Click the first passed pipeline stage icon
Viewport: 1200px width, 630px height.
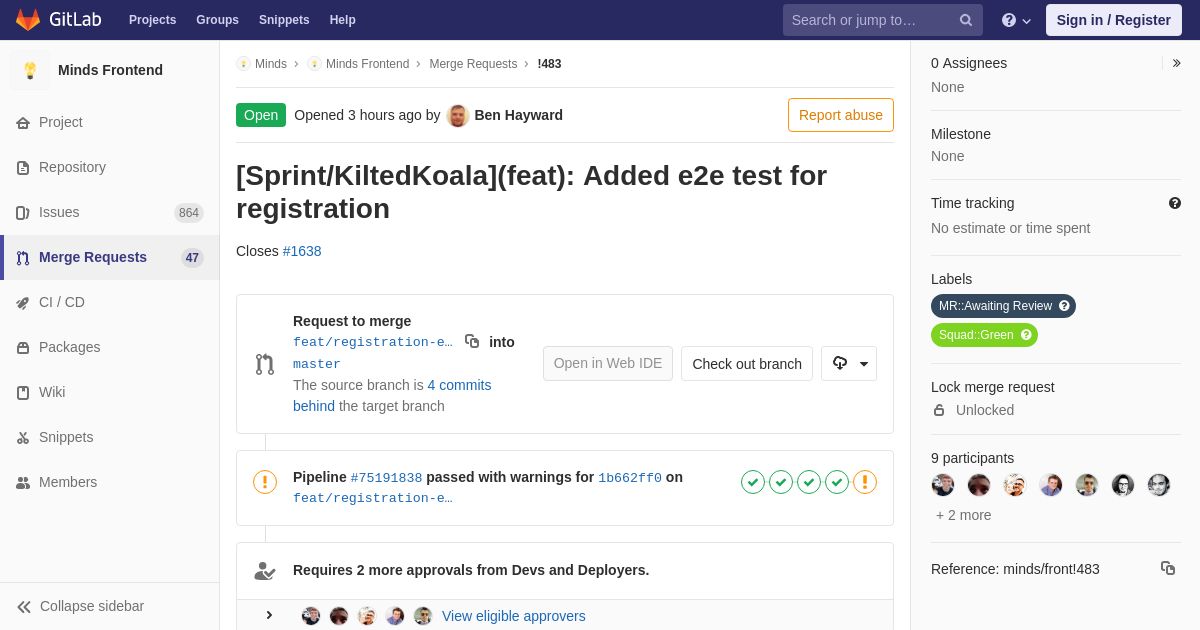point(753,482)
